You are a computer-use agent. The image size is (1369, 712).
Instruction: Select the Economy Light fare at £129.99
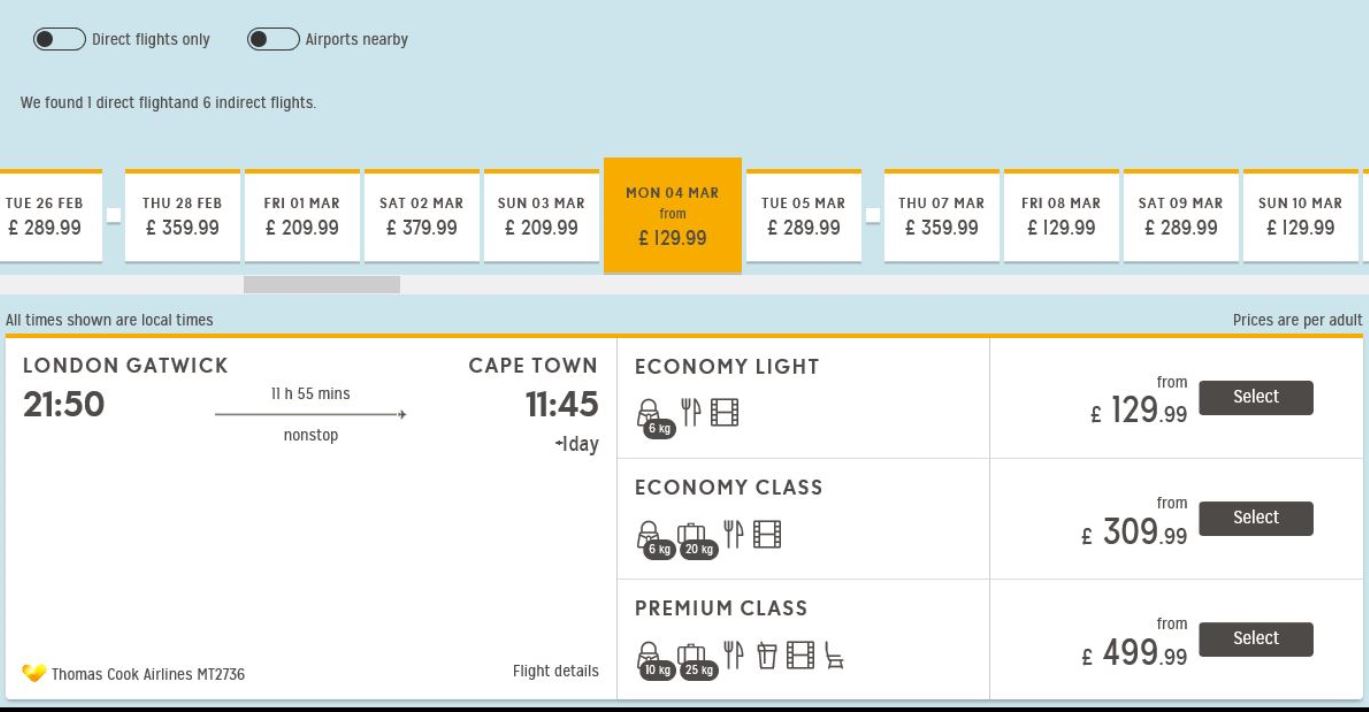pos(1255,397)
